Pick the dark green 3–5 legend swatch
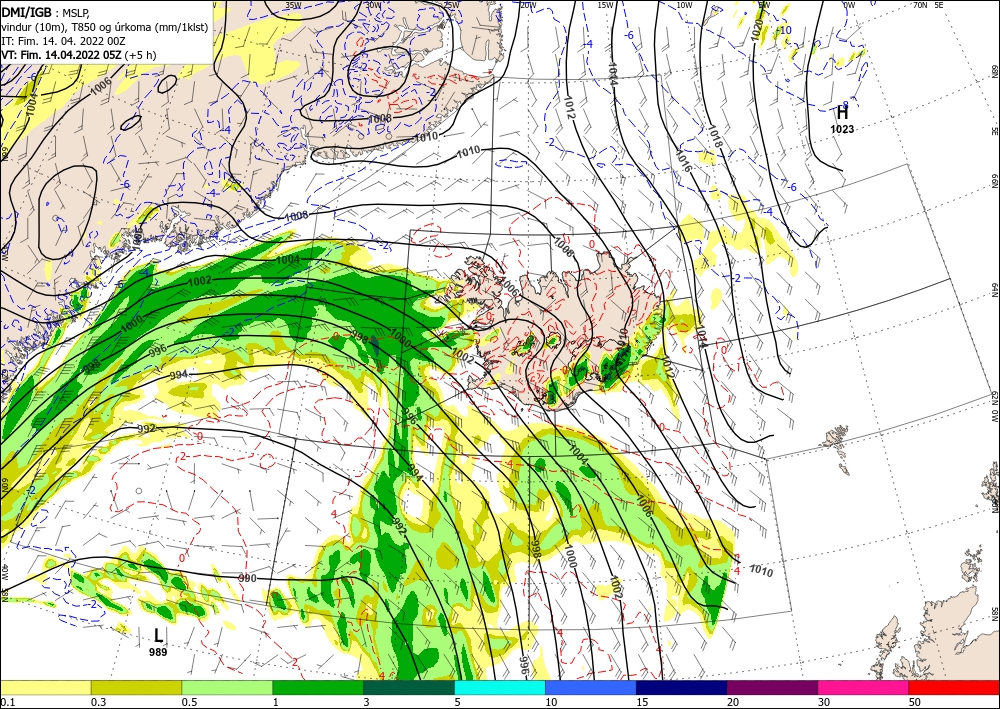Viewport: 1000px width, 709px height. (x=409, y=688)
